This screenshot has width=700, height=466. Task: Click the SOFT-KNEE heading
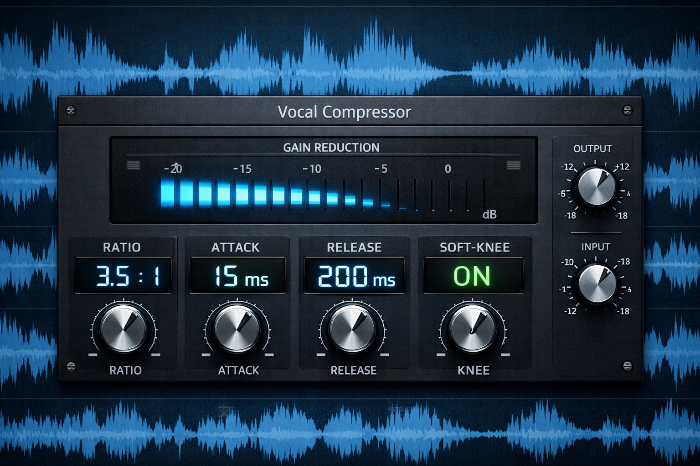(x=475, y=247)
